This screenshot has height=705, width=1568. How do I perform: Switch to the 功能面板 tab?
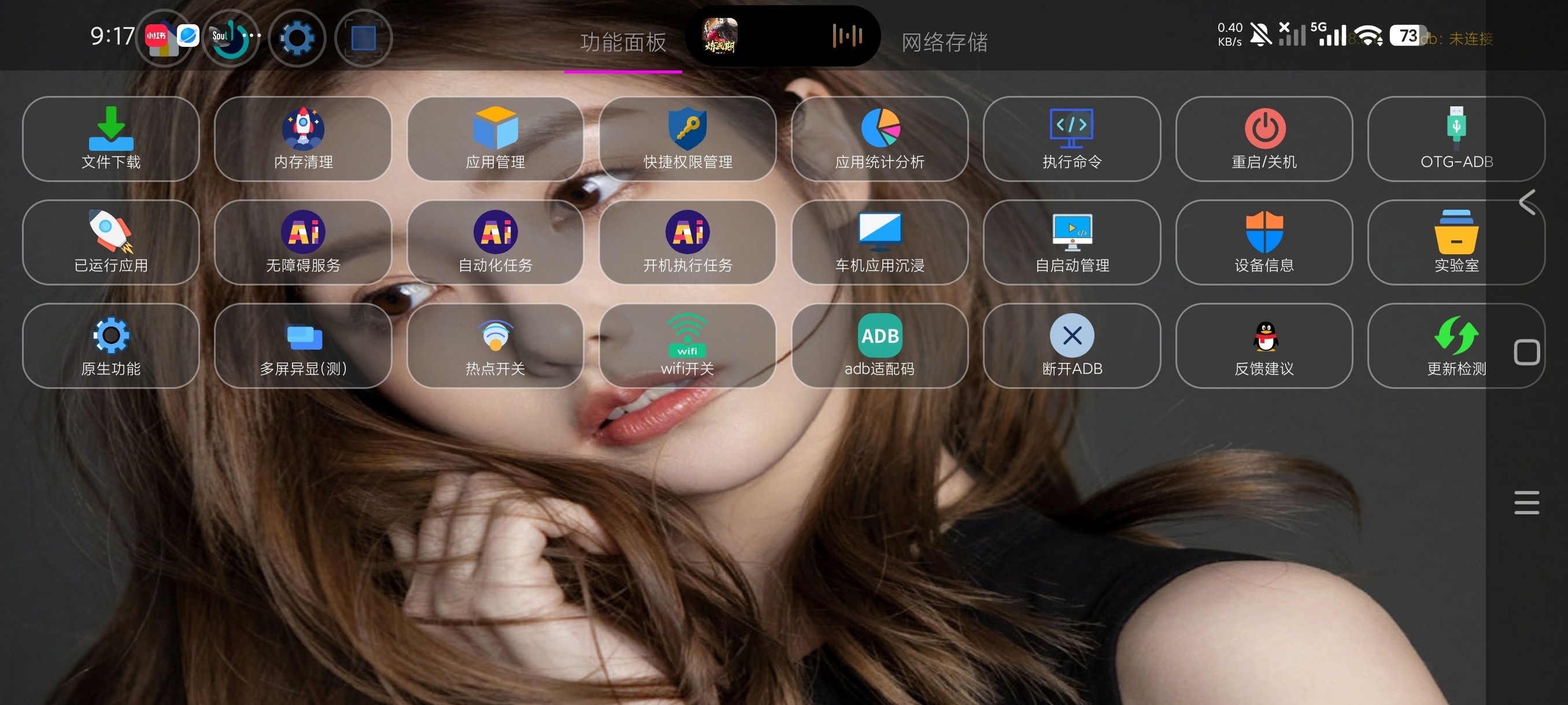(623, 42)
